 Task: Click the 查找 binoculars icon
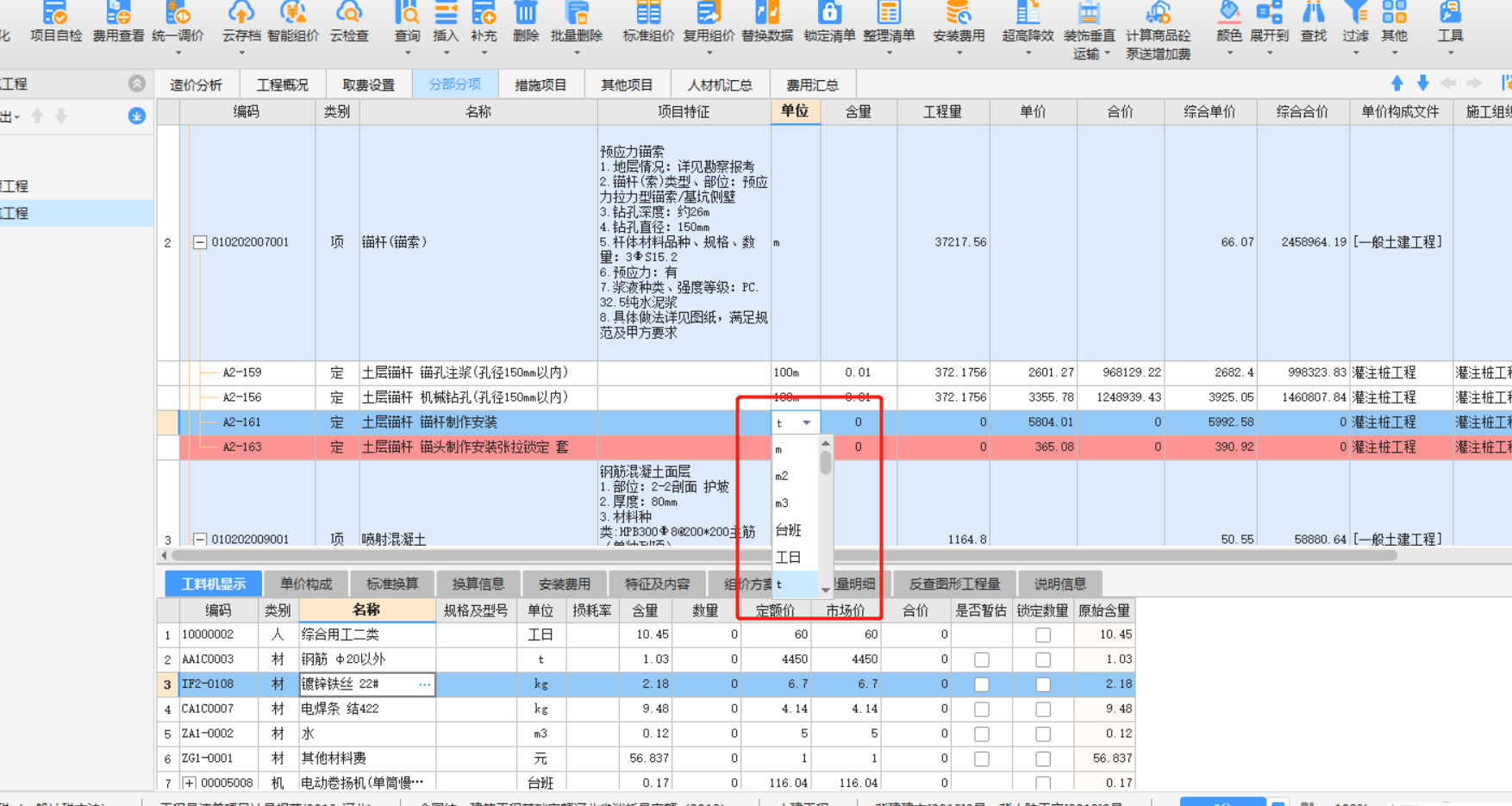click(x=1314, y=13)
